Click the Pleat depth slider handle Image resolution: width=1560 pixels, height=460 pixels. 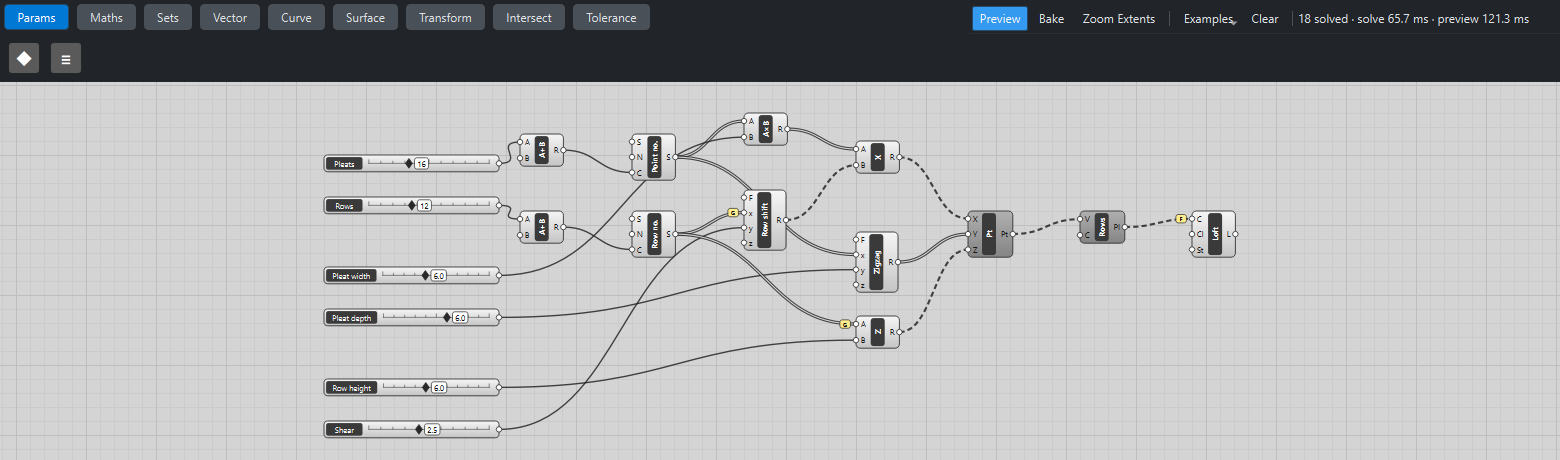[x=447, y=317]
